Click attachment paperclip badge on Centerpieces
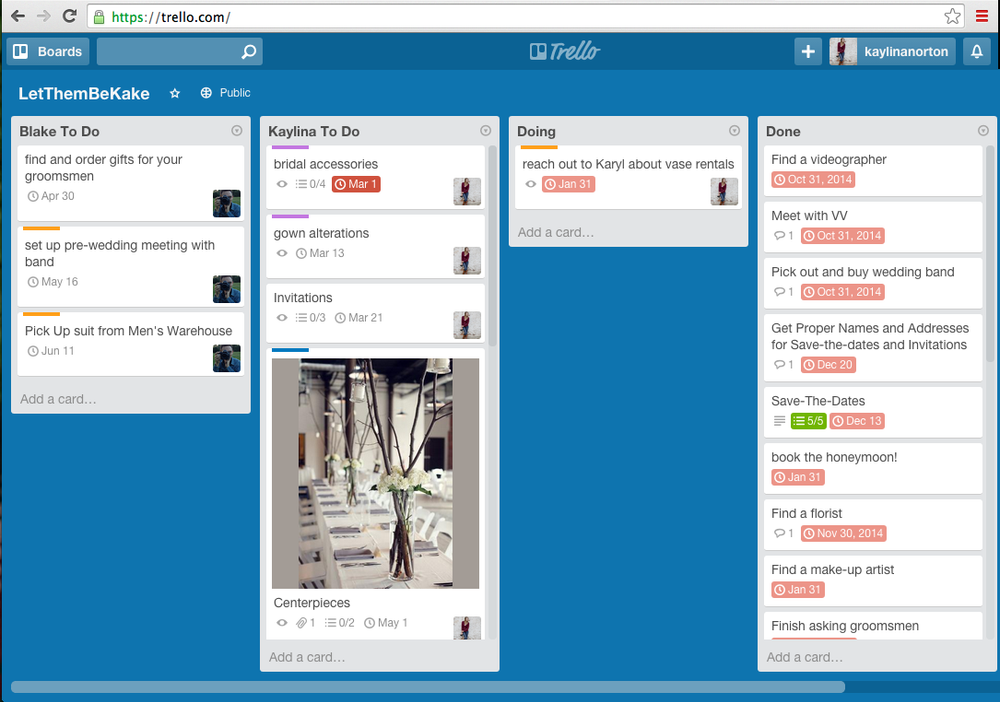The height and width of the screenshot is (702, 1000). click(305, 623)
